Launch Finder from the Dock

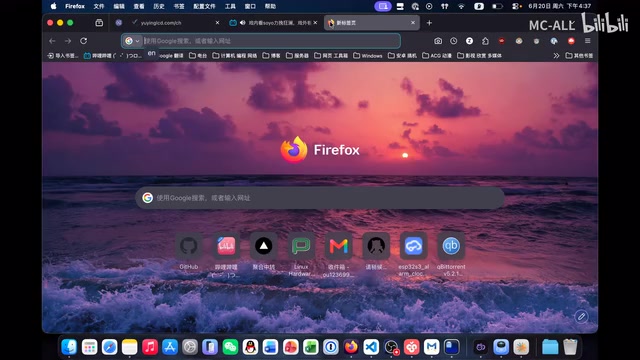69,347
